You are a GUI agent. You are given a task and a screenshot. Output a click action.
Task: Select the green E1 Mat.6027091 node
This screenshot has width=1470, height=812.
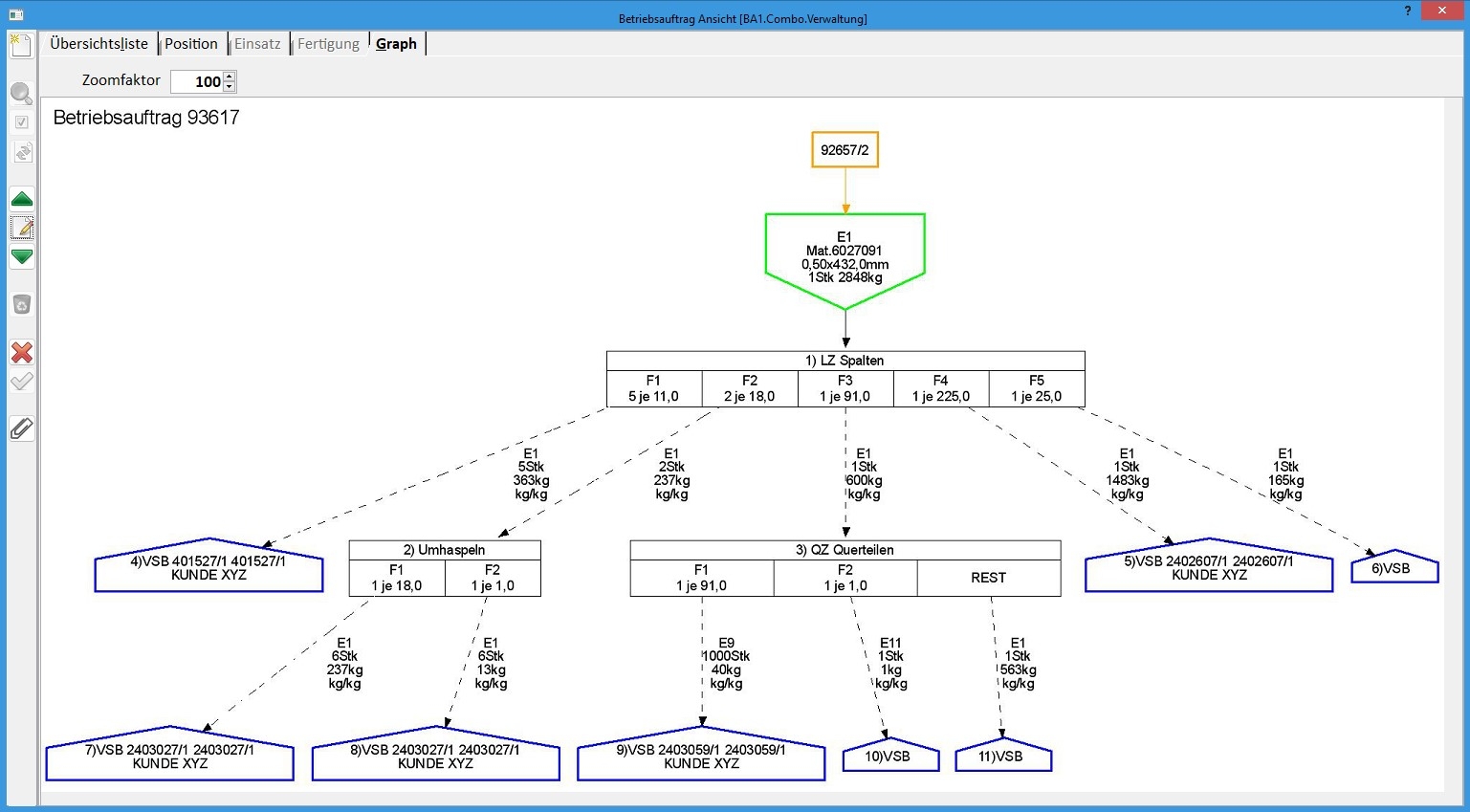[845, 260]
